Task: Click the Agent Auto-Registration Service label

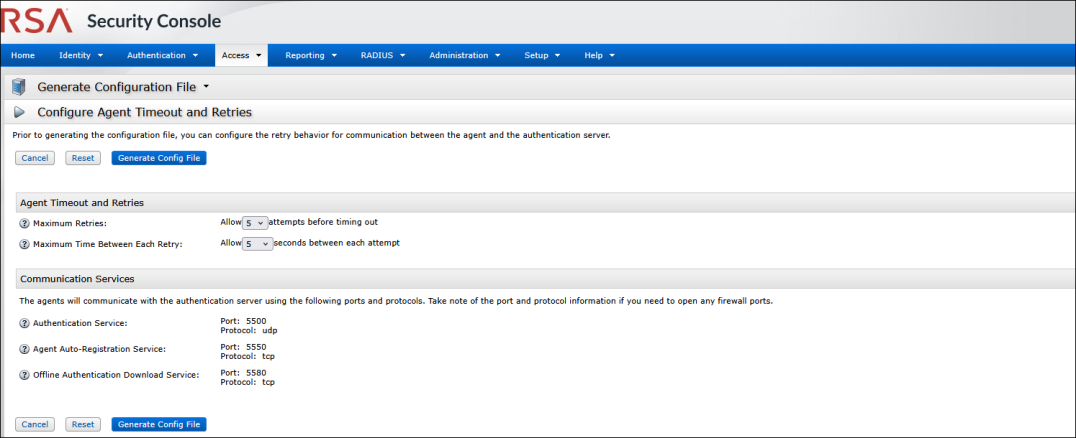Action: [100, 349]
